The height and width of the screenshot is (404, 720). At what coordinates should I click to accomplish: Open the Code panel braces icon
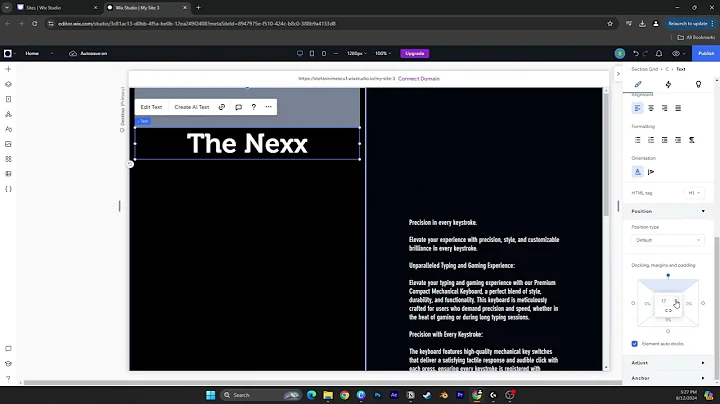coord(8,189)
